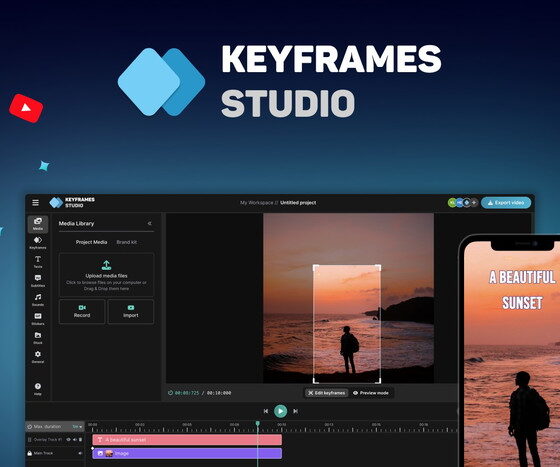Collapse the Media Library panel
Image resolution: width=560 pixels, height=467 pixels.
pyautogui.click(x=150, y=224)
